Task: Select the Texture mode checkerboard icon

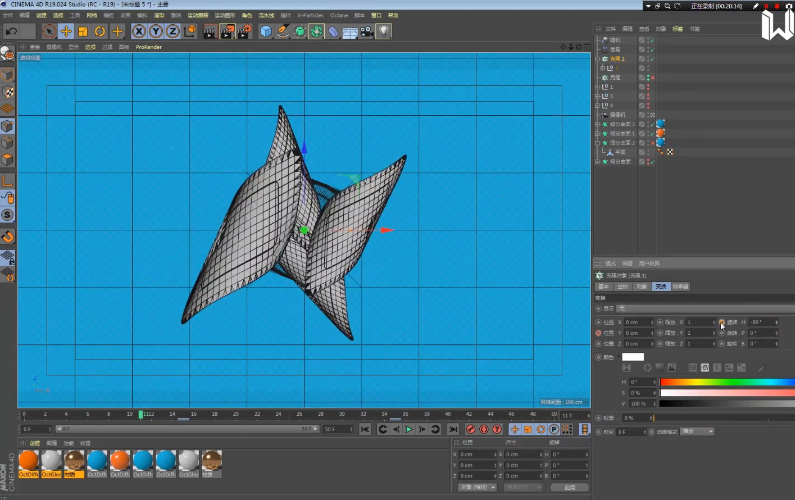Action: coord(7,92)
